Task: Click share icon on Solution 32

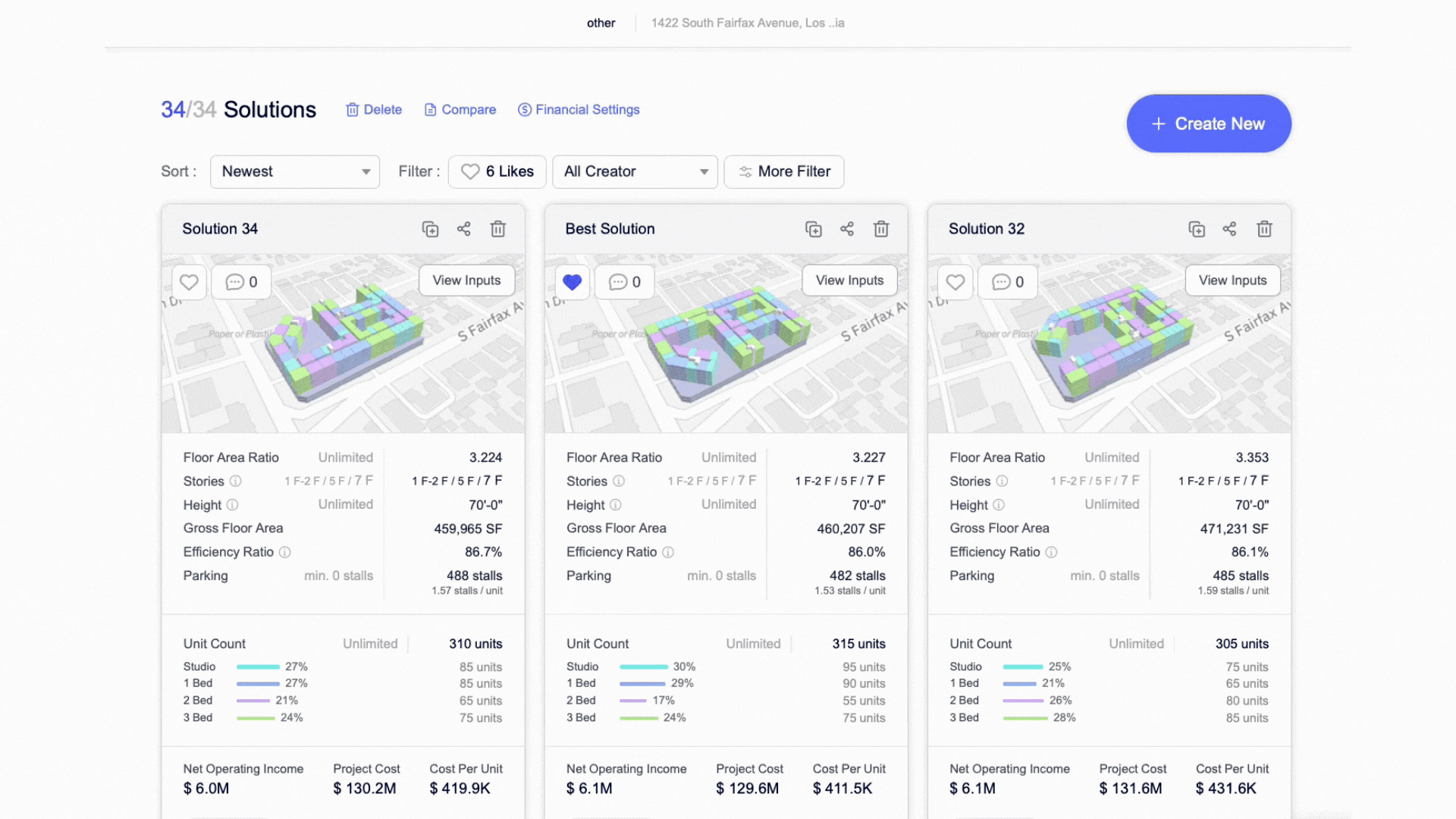Action: click(1229, 229)
